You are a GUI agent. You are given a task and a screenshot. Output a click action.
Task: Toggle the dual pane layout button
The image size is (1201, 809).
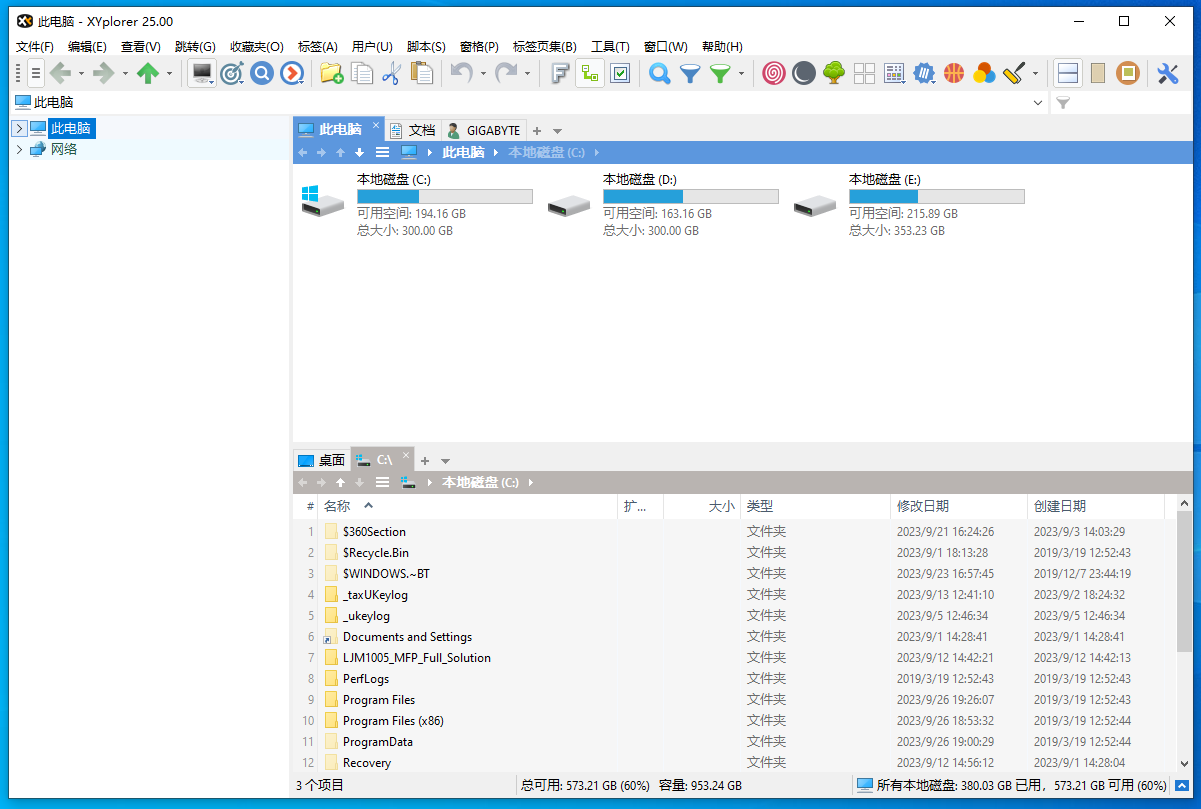[1068, 73]
